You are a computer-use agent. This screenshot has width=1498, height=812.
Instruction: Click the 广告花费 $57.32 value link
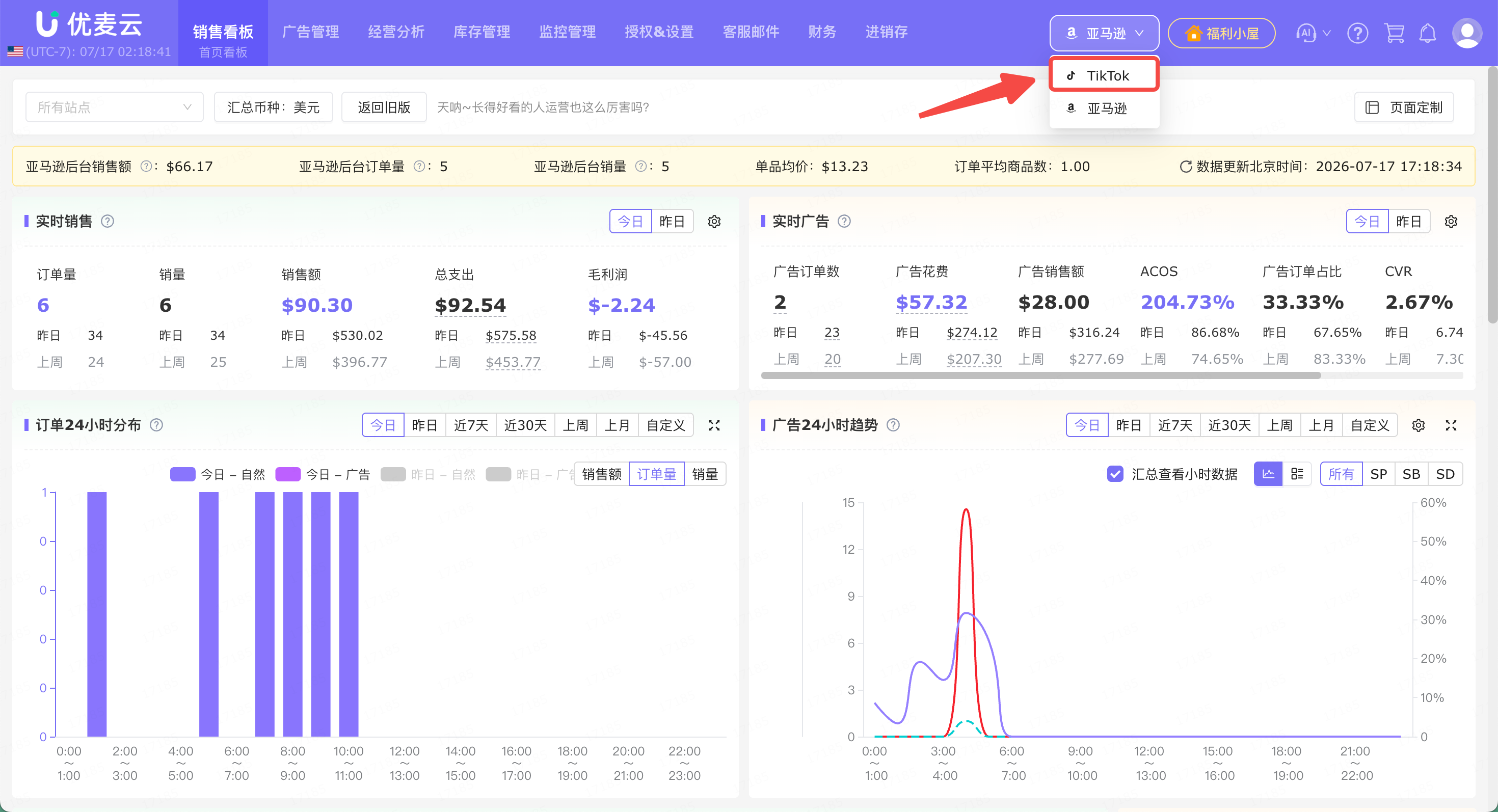point(931,302)
